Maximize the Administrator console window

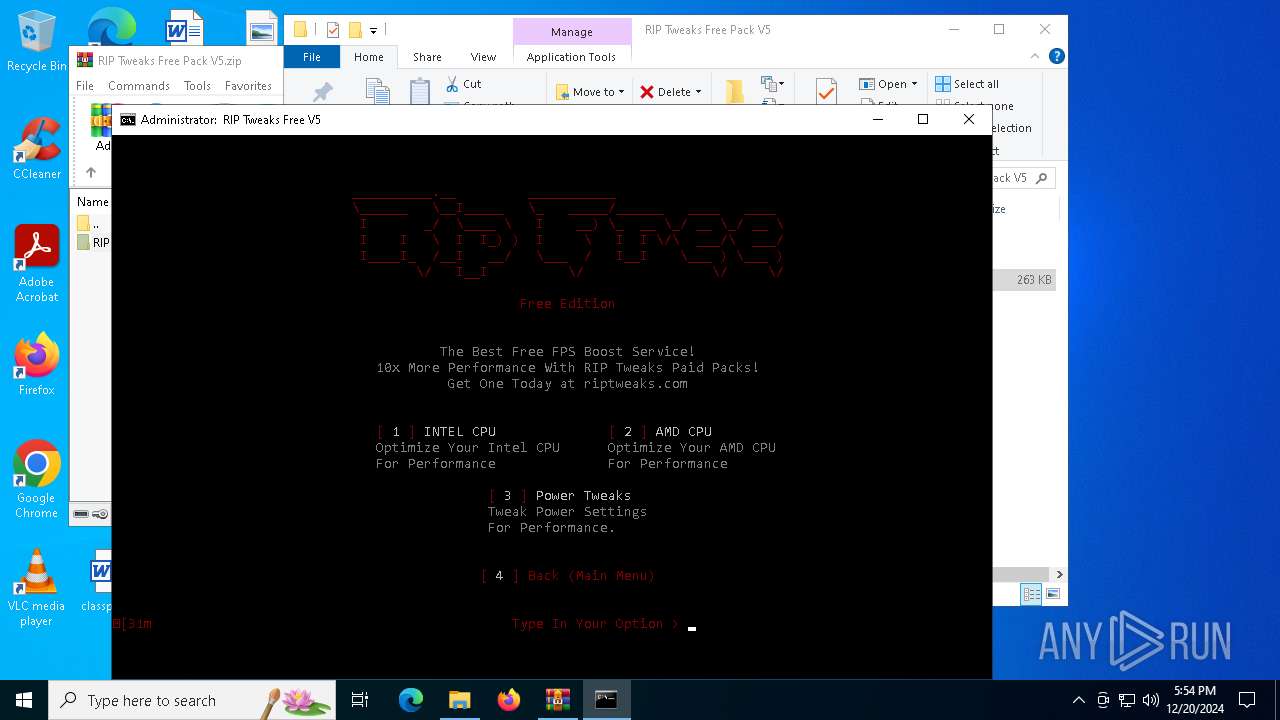[x=923, y=119]
